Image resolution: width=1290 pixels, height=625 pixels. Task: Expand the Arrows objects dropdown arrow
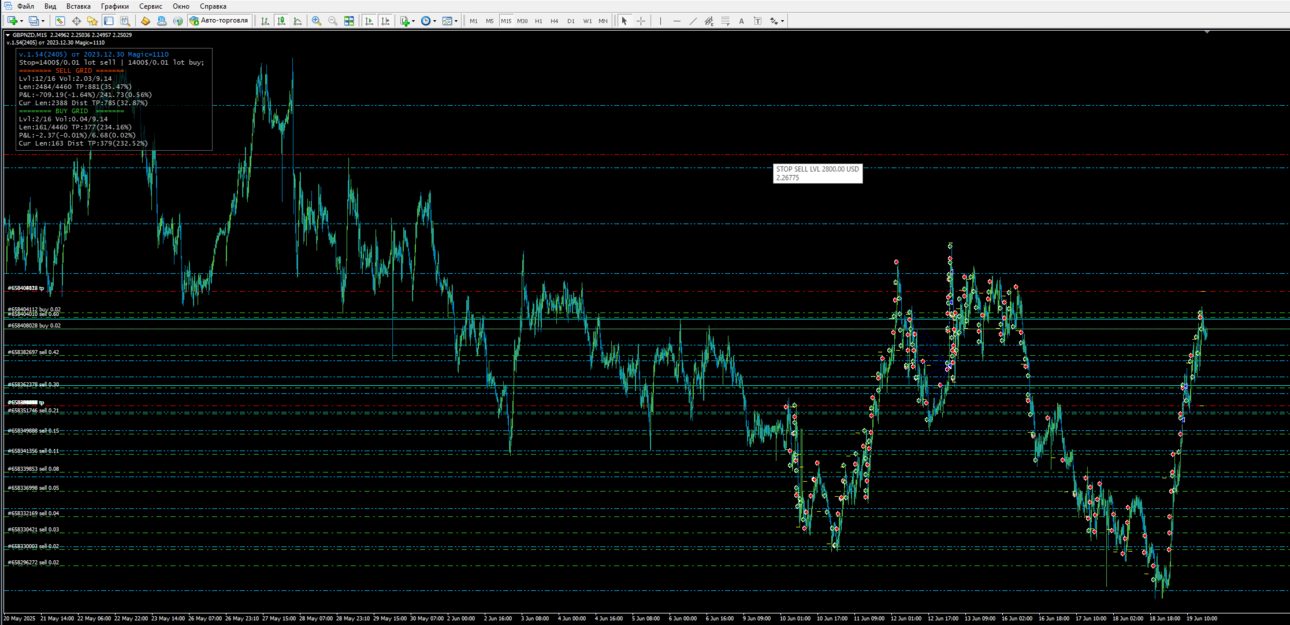(x=783, y=20)
